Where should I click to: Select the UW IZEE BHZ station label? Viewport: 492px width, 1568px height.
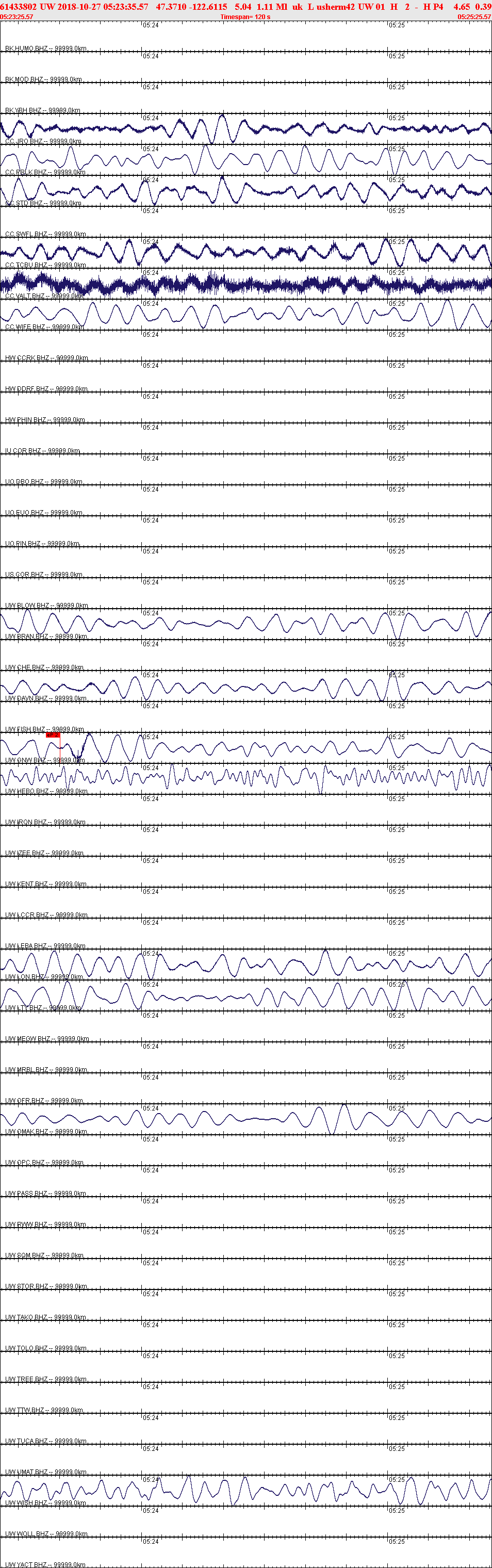coord(44,854)
